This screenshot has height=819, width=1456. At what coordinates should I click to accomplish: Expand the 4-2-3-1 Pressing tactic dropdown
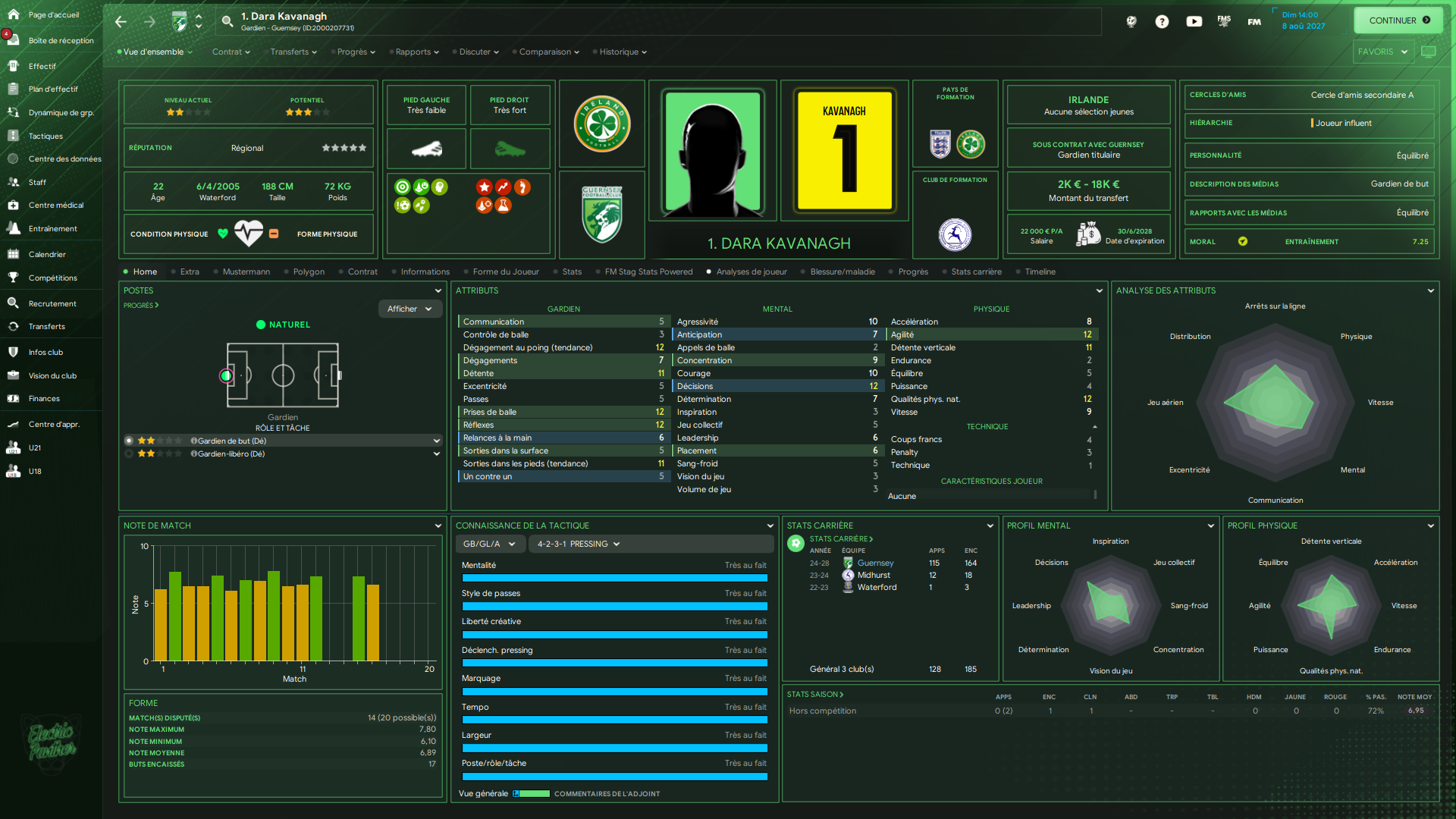click(x=579, y=544)
